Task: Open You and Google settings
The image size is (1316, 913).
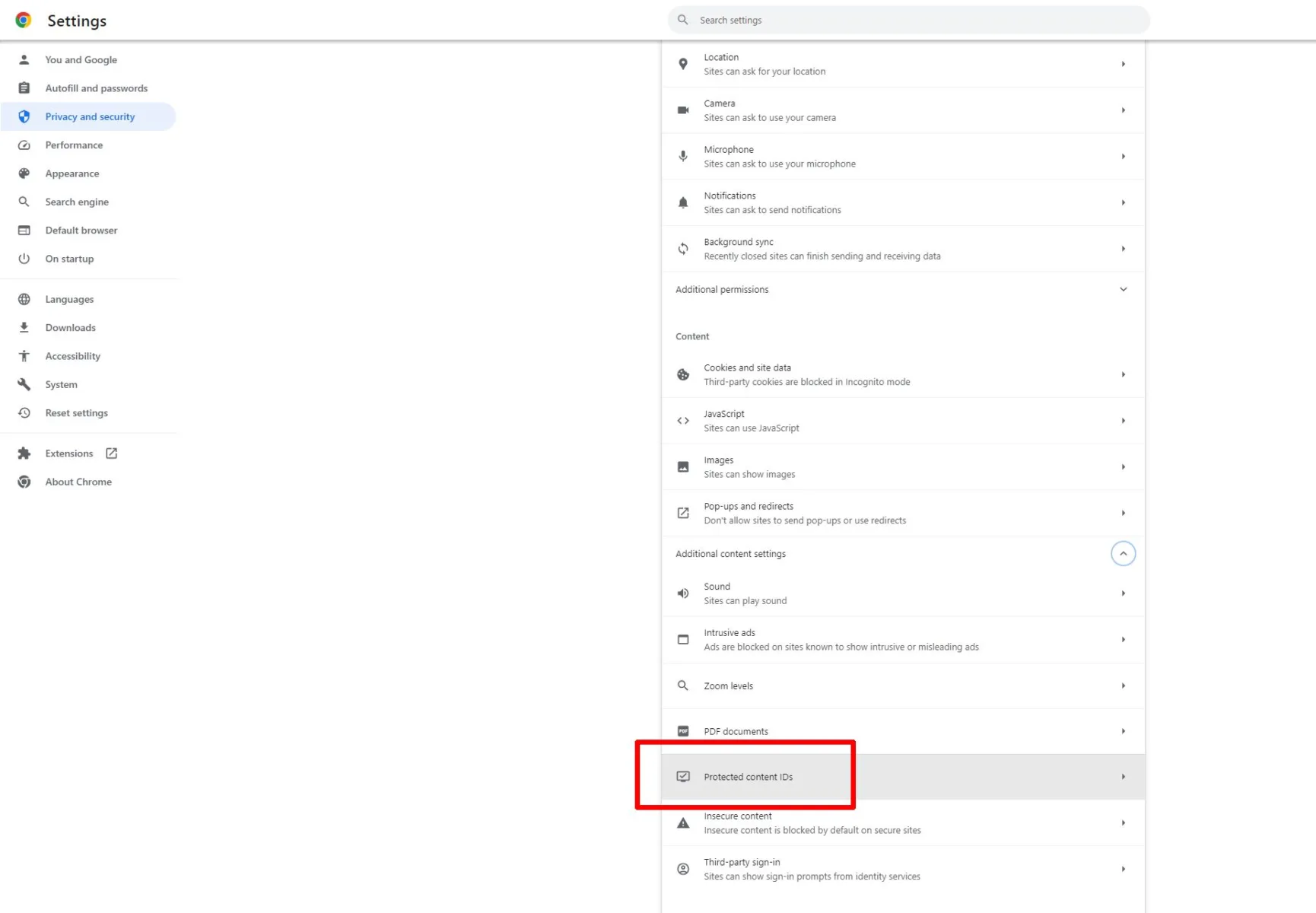Action: (81, 59)
